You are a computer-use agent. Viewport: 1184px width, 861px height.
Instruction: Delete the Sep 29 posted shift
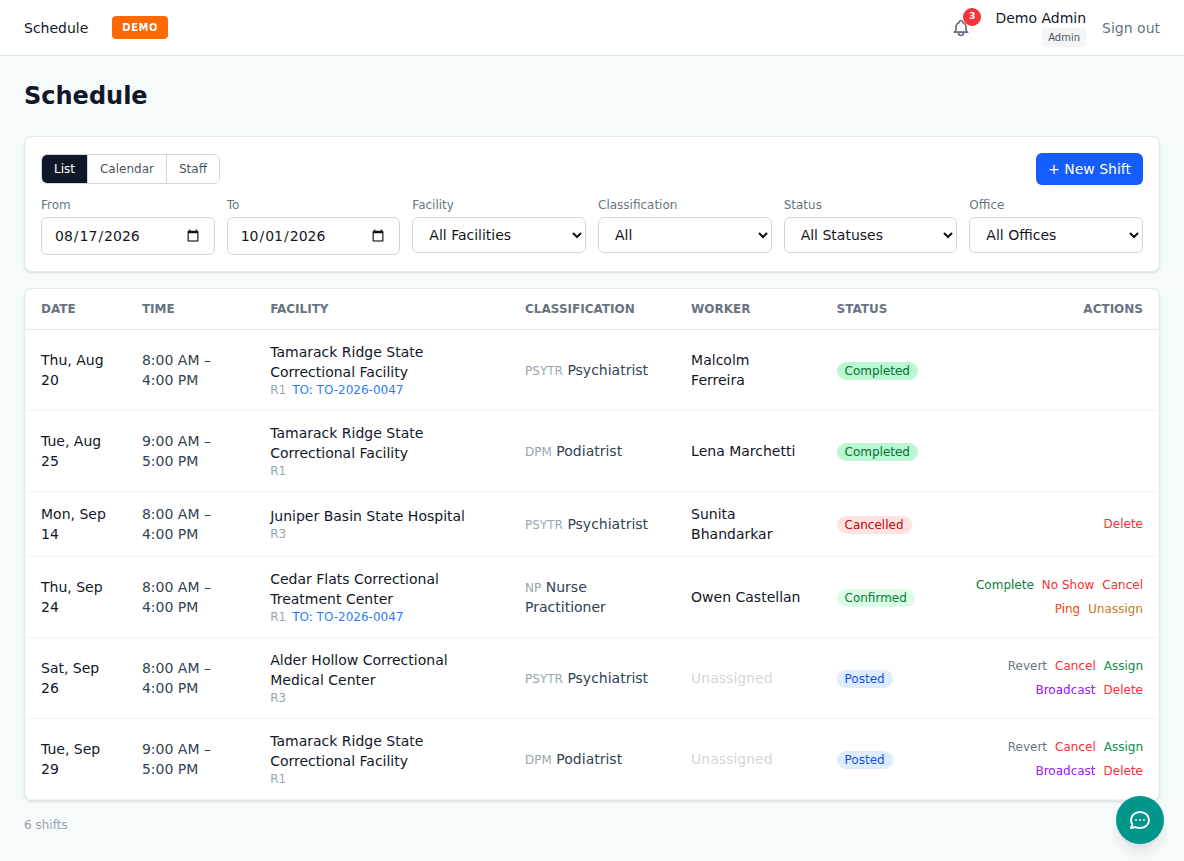click(1123, 770)
